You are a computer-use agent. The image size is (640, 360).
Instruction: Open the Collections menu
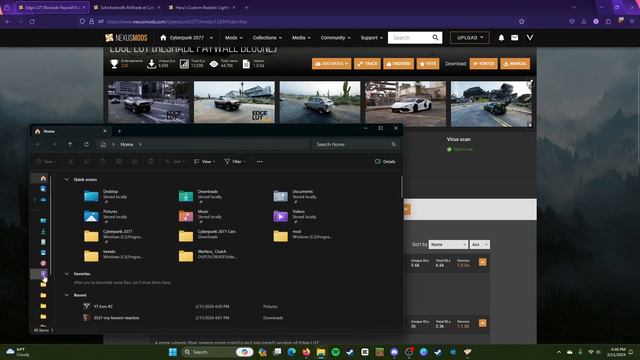coord(267,38)
